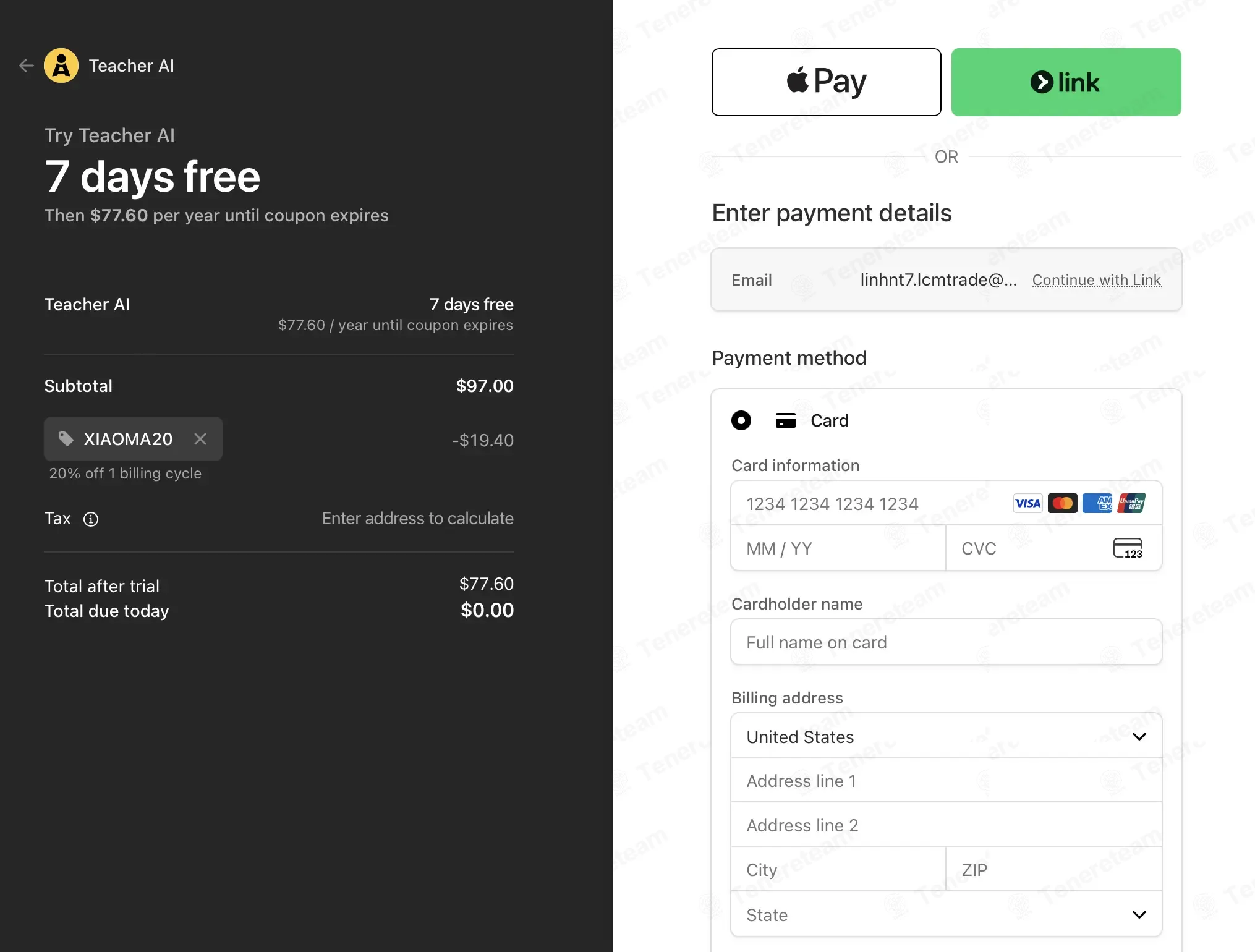Viewport: 1255px width, 952px height.
Task: Click the Visa card brand icon
Action: 1027,503
